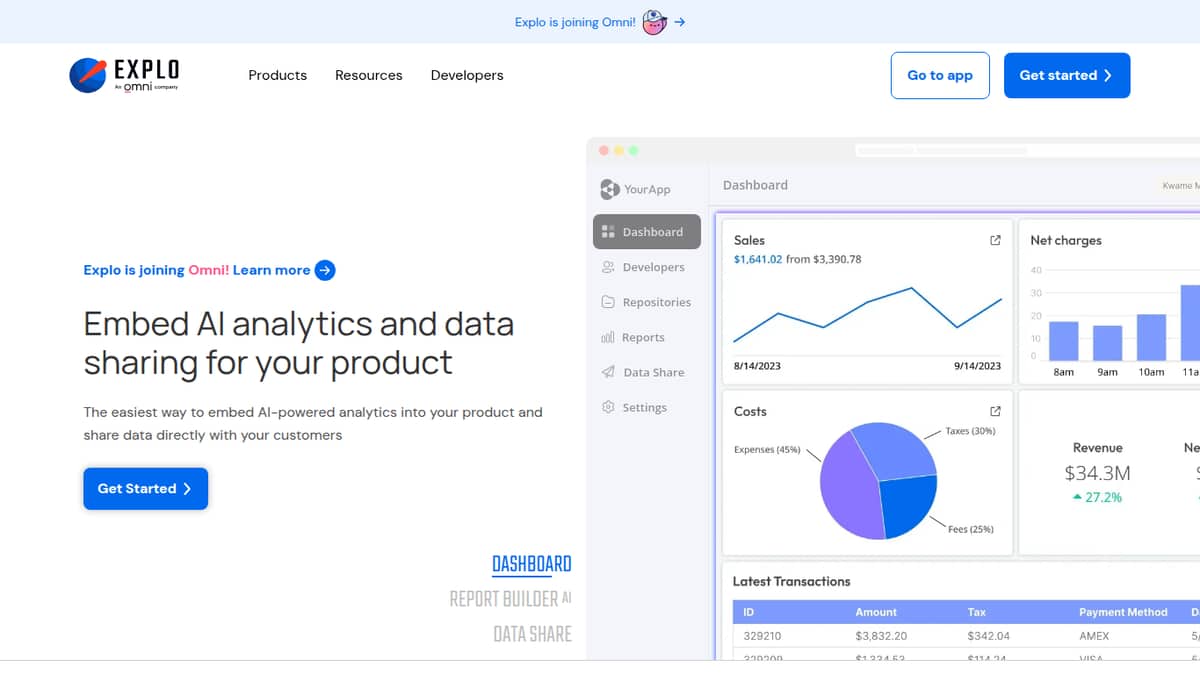Click the dark blue Fees pie slice
Screen dimensions: 1200x674
tap(908, 507)
